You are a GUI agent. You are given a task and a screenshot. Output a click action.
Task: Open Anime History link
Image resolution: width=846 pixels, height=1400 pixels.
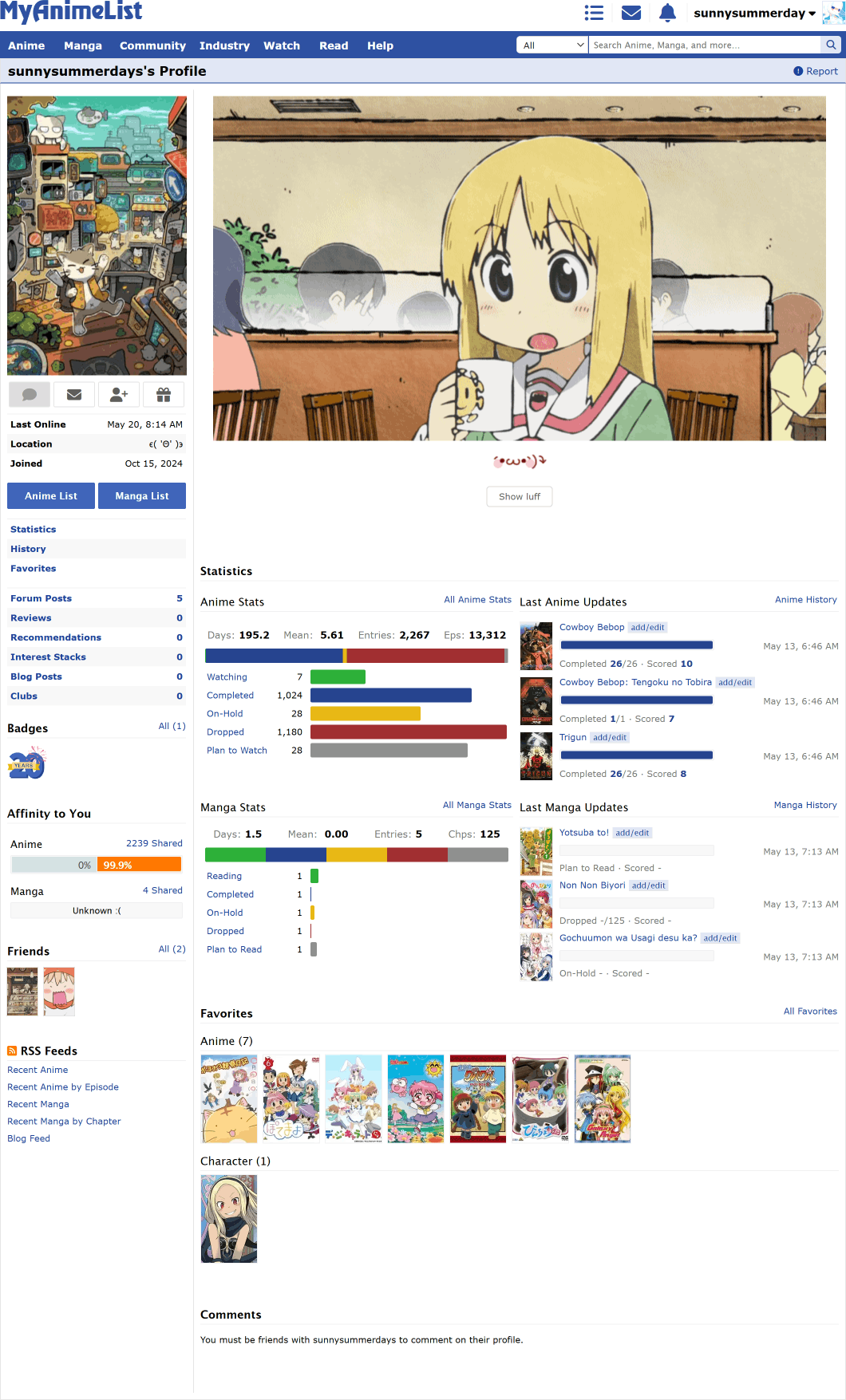(805, 600)
